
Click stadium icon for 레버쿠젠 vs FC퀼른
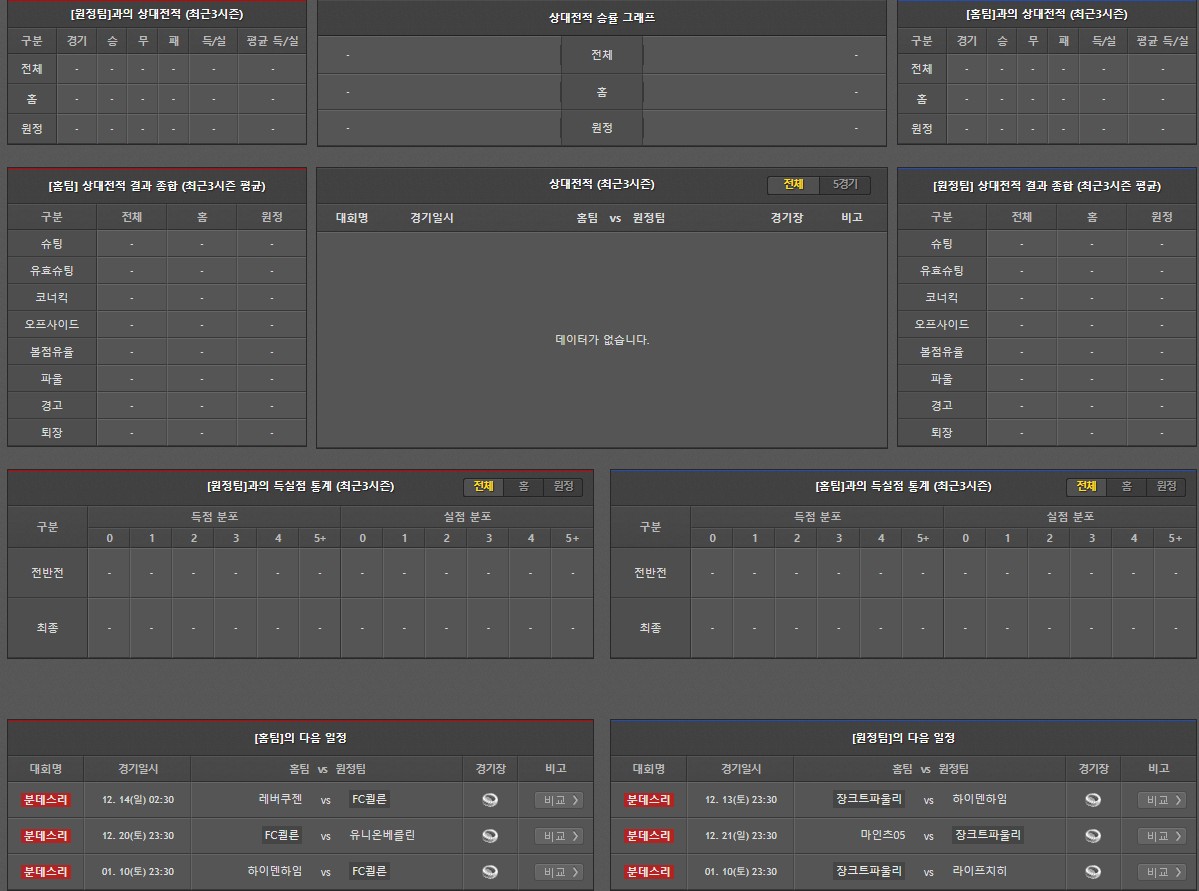[x=490, y=800]
